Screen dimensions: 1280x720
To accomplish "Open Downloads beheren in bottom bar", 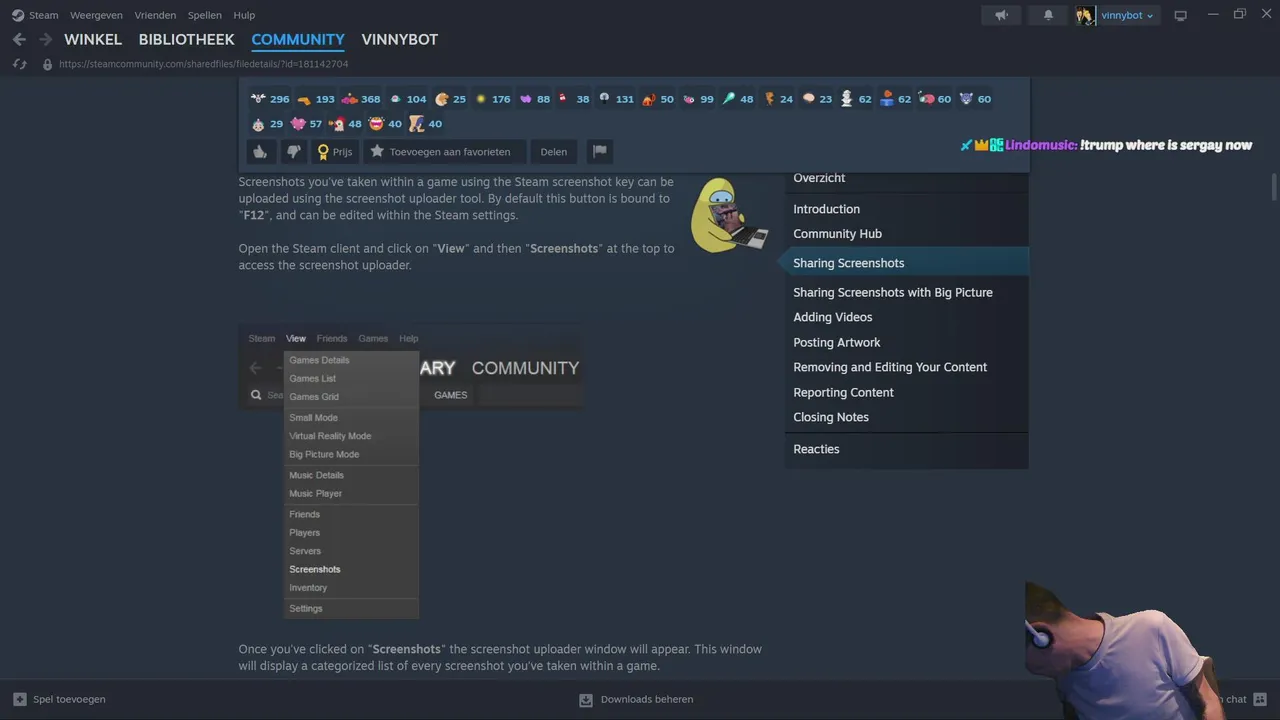I will (636, 699).
